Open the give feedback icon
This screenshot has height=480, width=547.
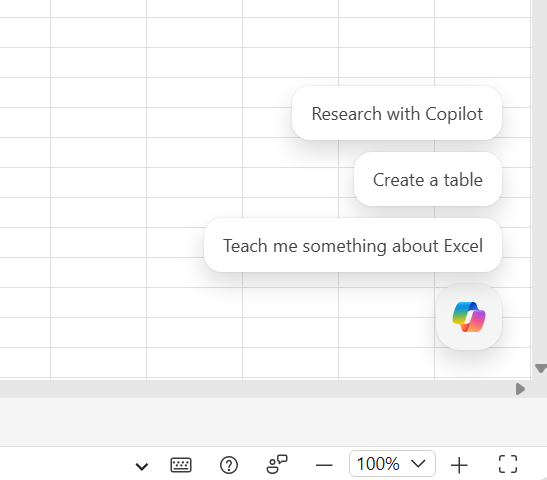tap(277, 464)
